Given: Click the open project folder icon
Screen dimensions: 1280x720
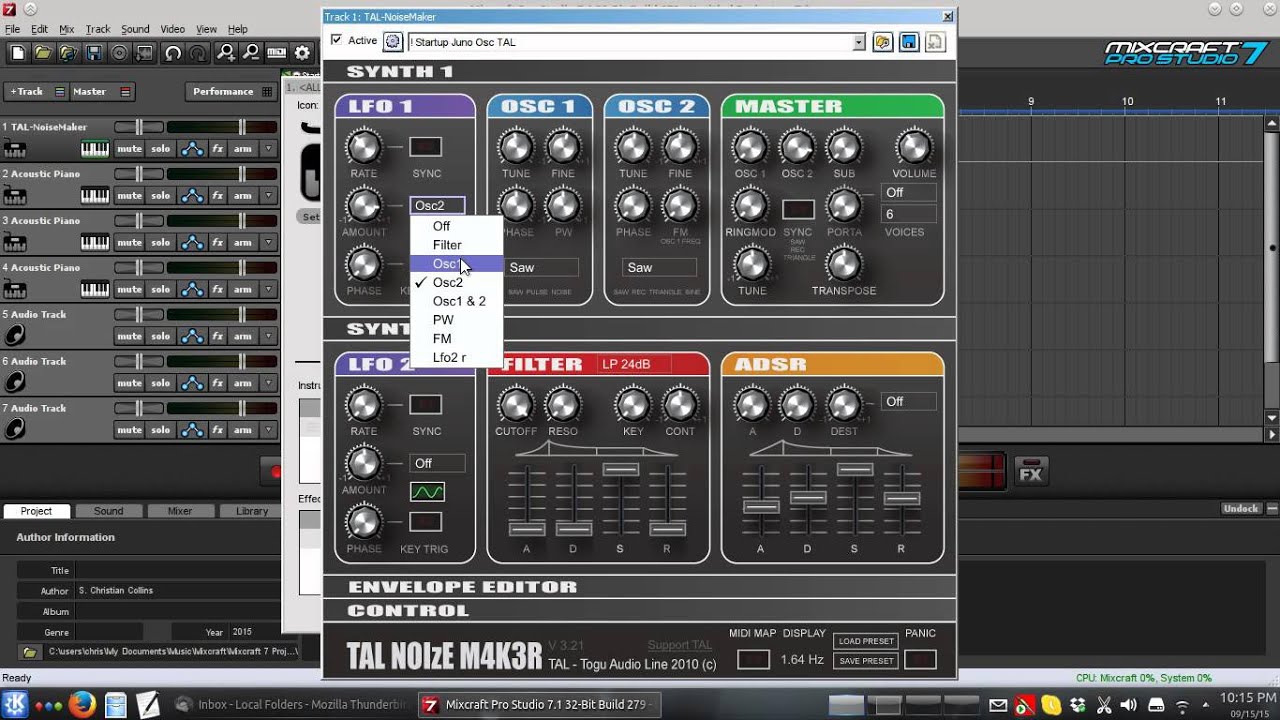Looking at the screenshot, I should click(42, 53).
